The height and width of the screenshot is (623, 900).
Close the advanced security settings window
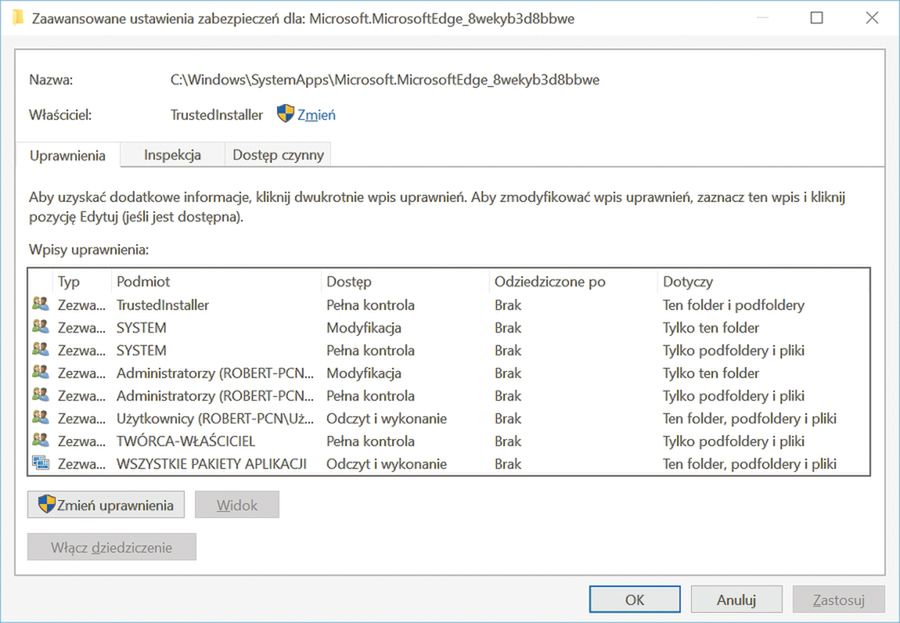coord(872,18)
